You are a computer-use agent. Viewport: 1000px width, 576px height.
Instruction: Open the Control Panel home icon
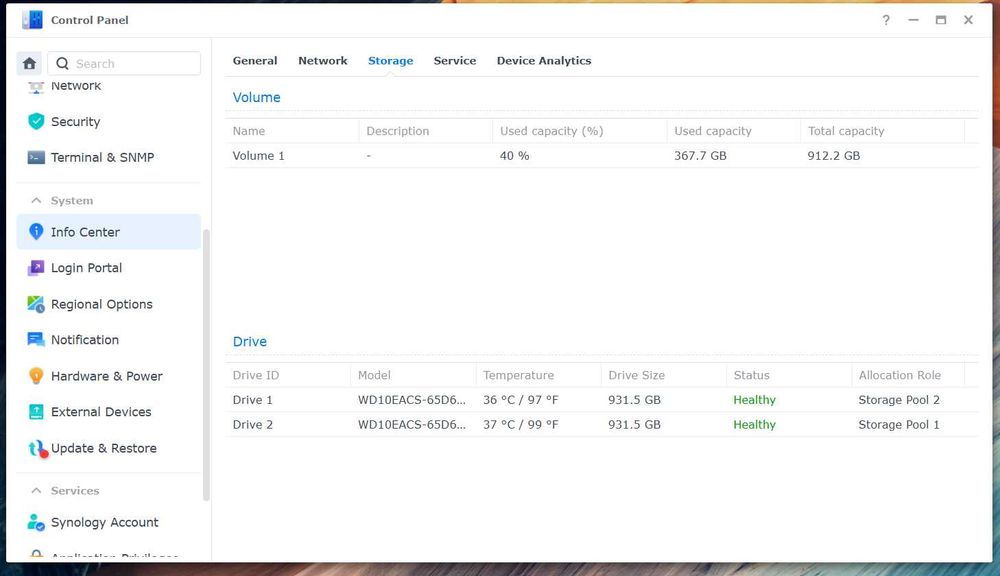29,63
